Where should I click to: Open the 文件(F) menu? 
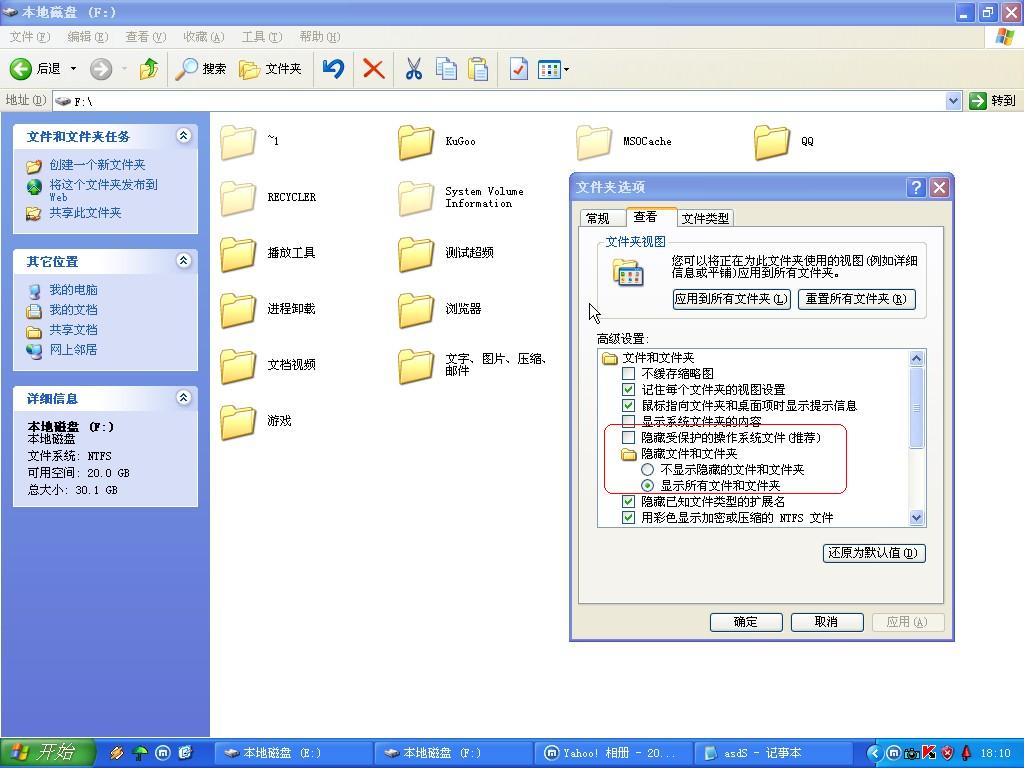click(29, 37)
